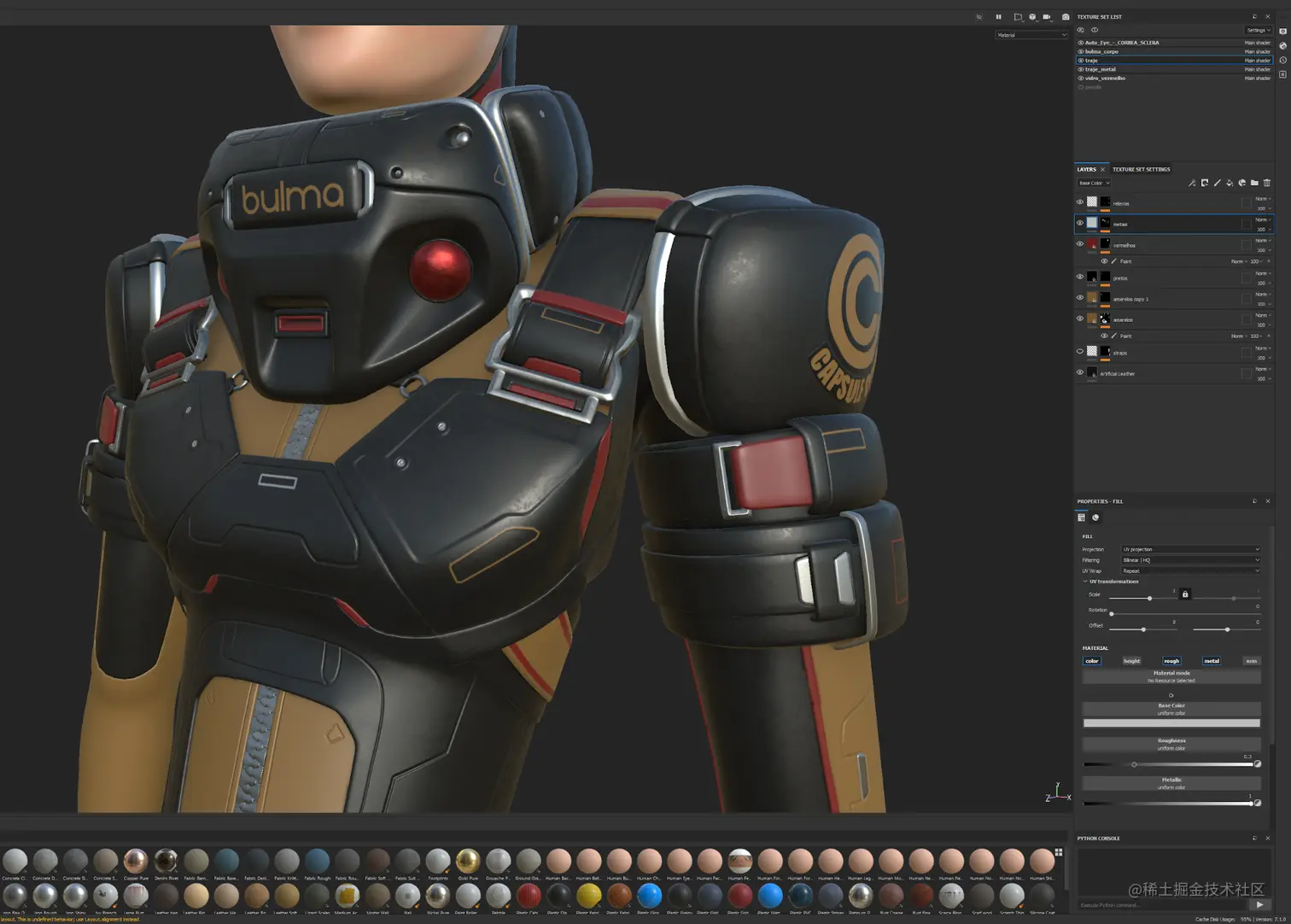Open the Filtering dropdown

click(x=1190, y=560)
